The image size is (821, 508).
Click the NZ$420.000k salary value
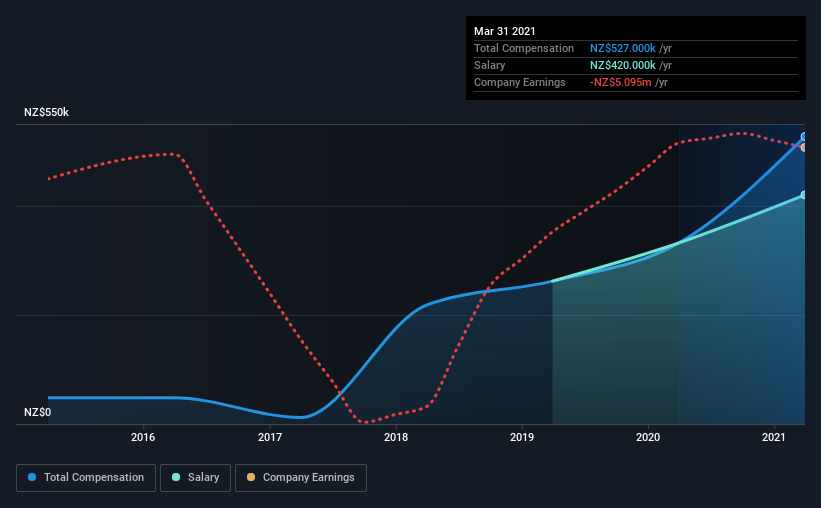(623, 65)
